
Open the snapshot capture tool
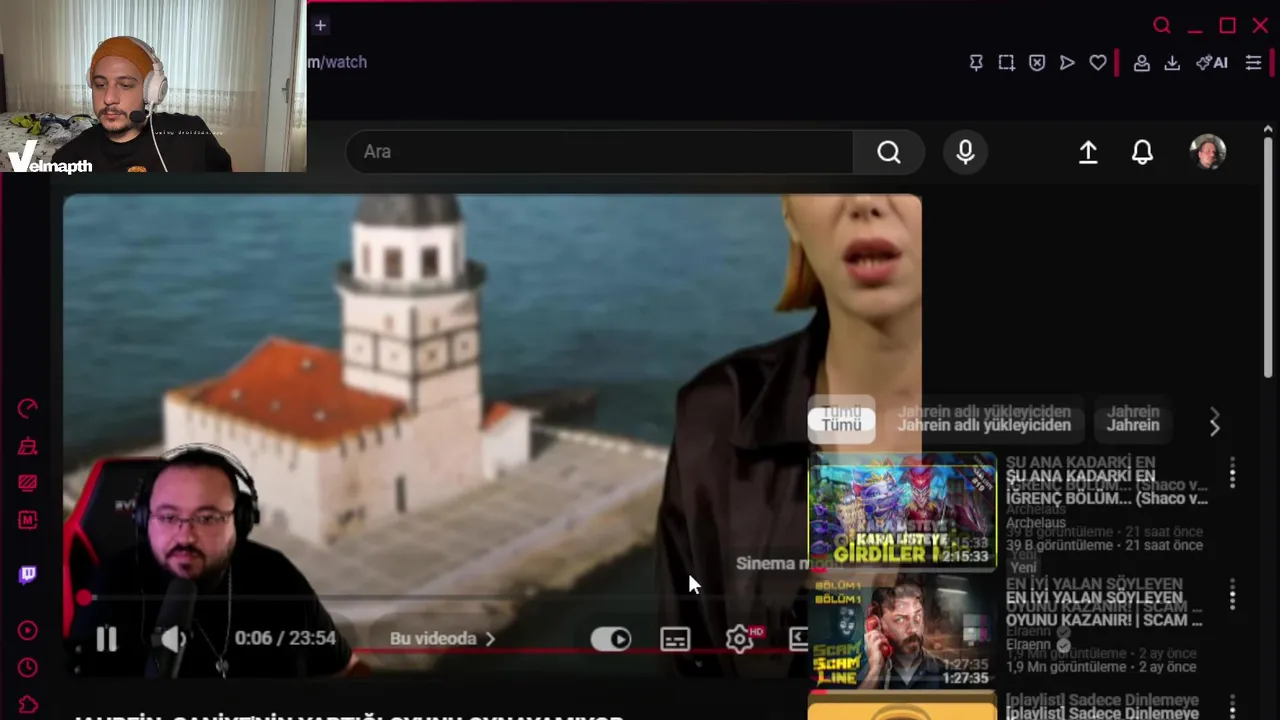click(x=1006, y=63)
